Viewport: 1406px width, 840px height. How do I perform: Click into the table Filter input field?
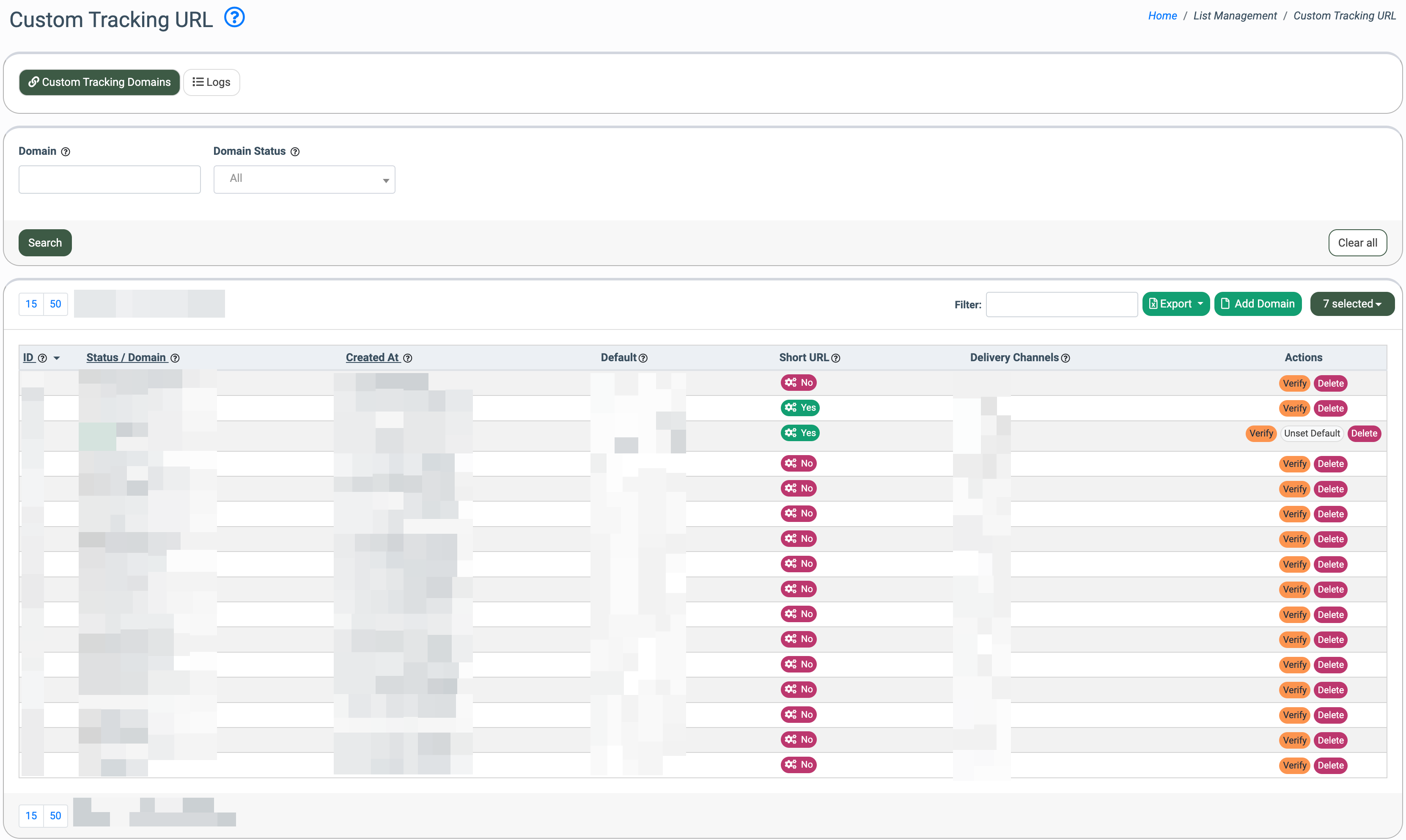point(1061,305)
